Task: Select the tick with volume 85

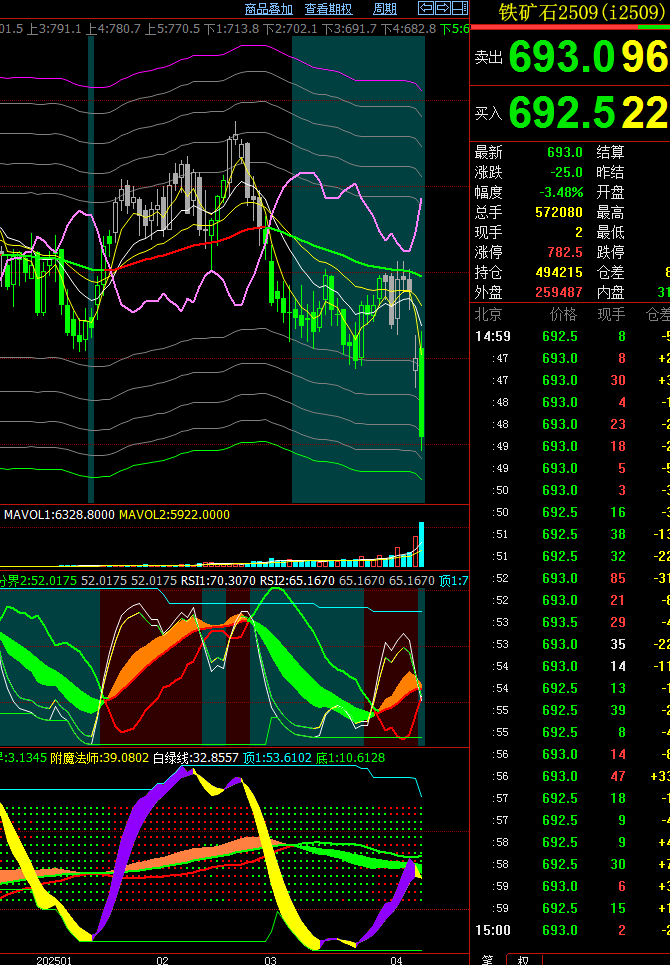Action: (x=618, y=578)
